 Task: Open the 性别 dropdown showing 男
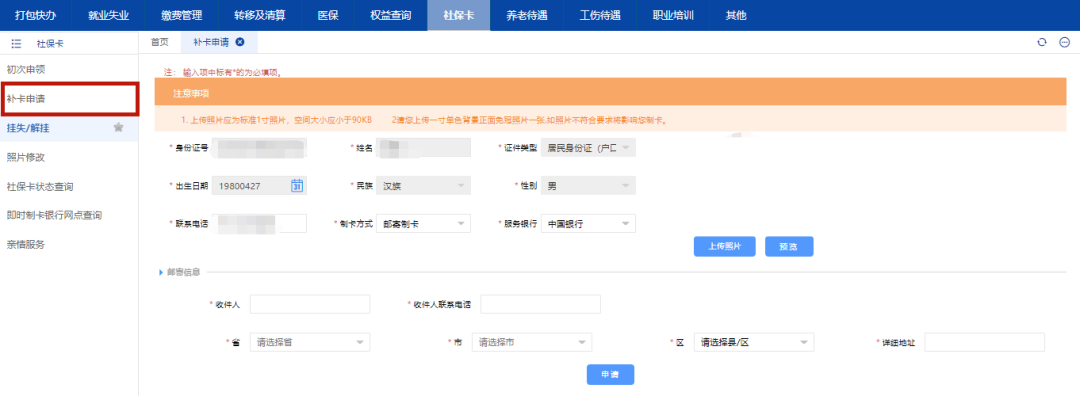click(588, 185)
